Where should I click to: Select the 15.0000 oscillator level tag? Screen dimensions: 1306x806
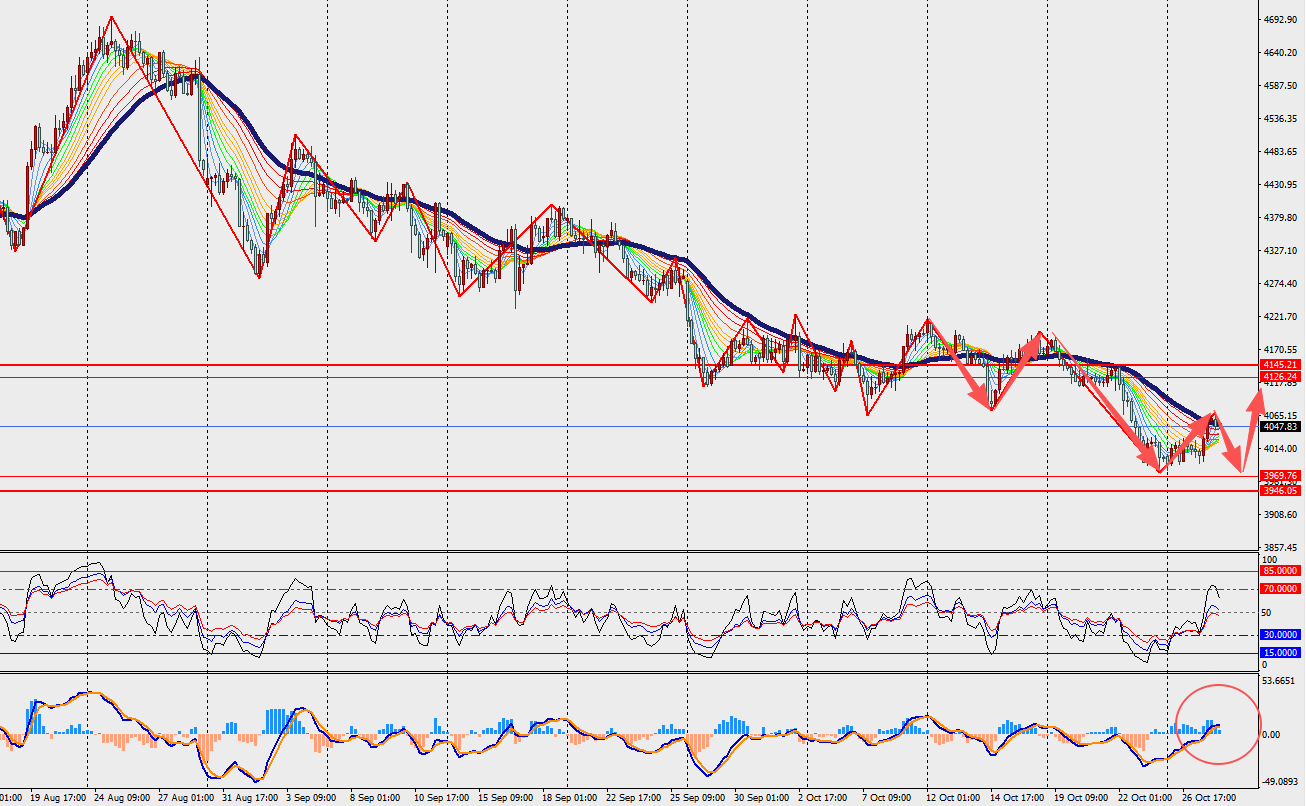[1280, 653]
